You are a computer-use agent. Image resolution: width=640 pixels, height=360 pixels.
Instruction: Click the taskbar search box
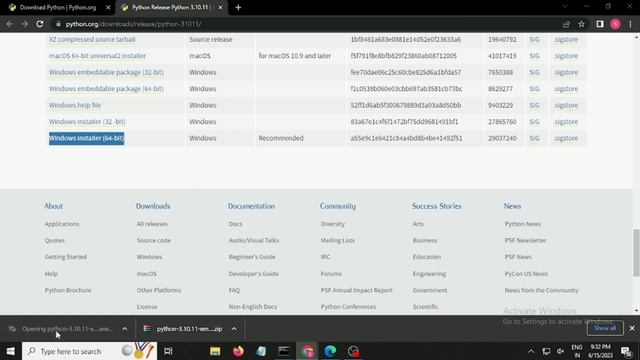[90, 351]
